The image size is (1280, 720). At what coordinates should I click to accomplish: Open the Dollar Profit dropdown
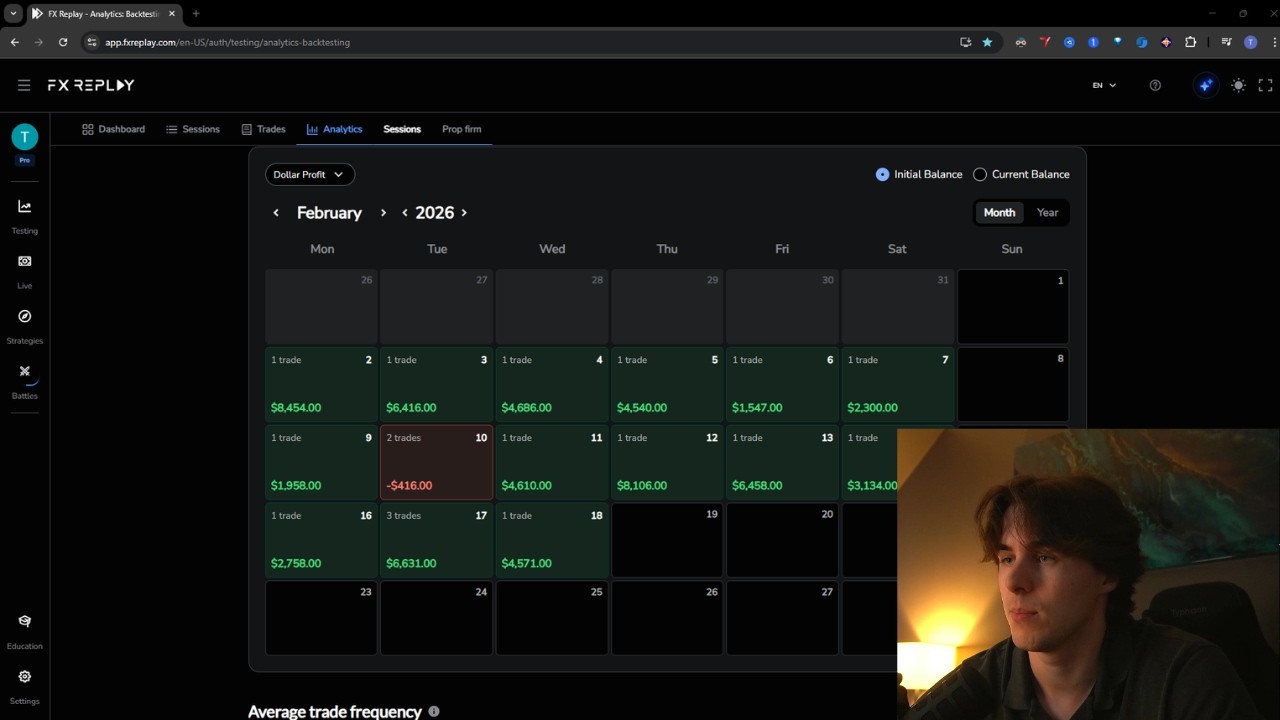(x=310, y=174)
